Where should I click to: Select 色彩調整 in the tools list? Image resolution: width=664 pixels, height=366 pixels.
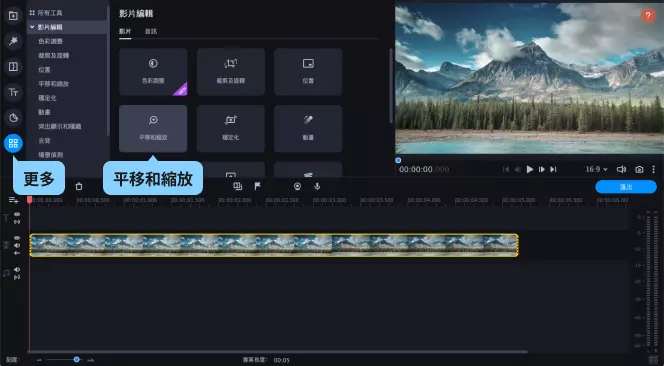coord(50,41)
